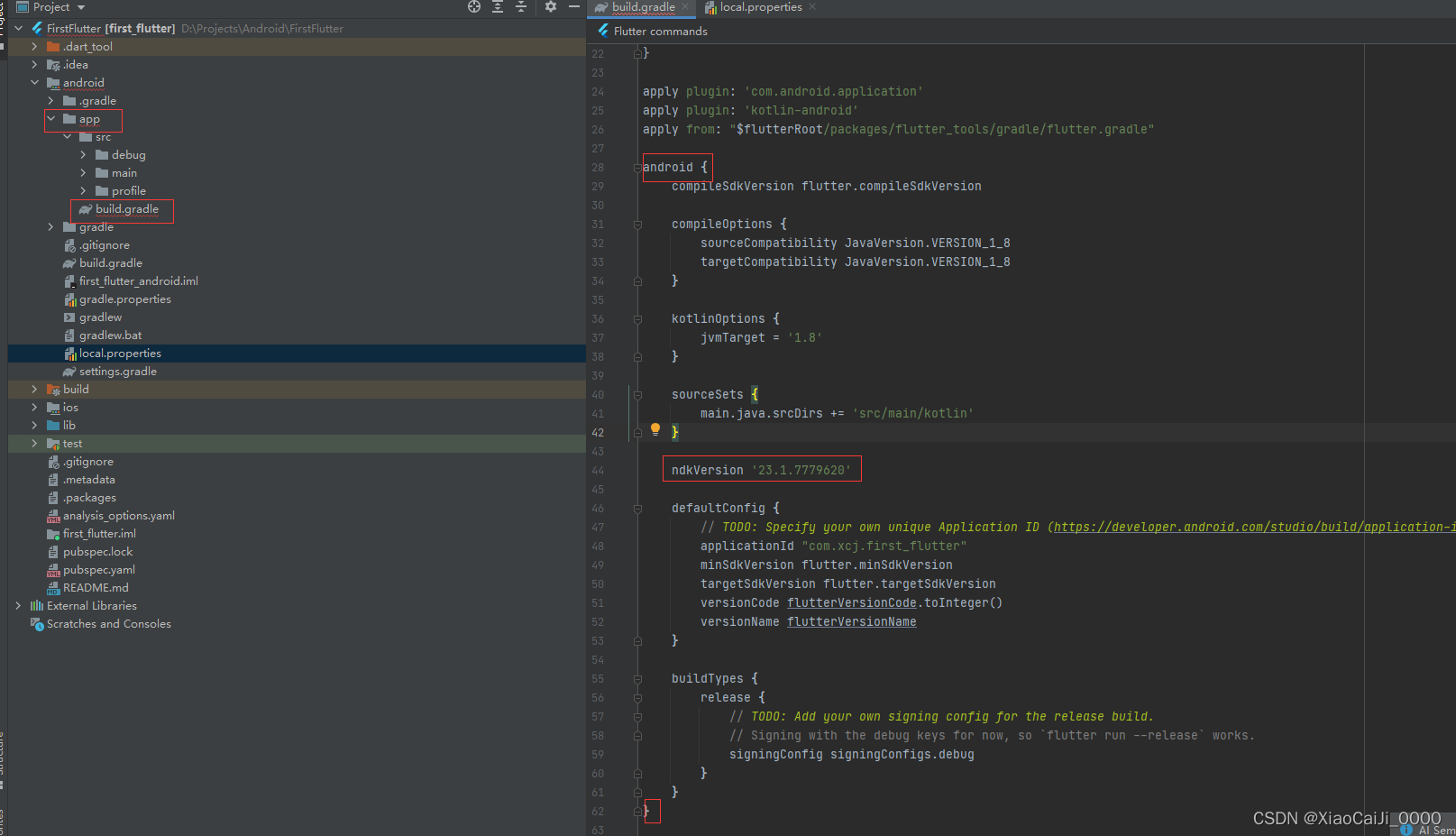Switch to the local.properties editor tab

[760, 7]
